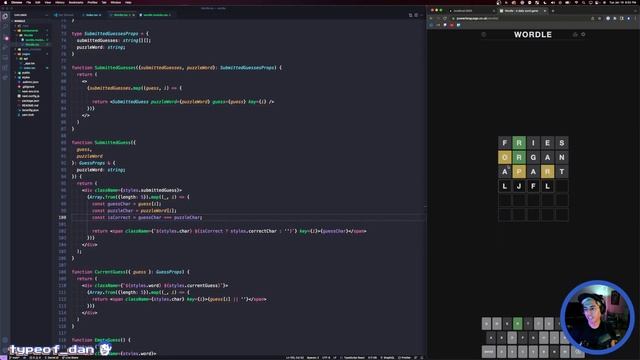Open the Wordle settings gear icon
640x360 pixels.
(x=583, y=35)
